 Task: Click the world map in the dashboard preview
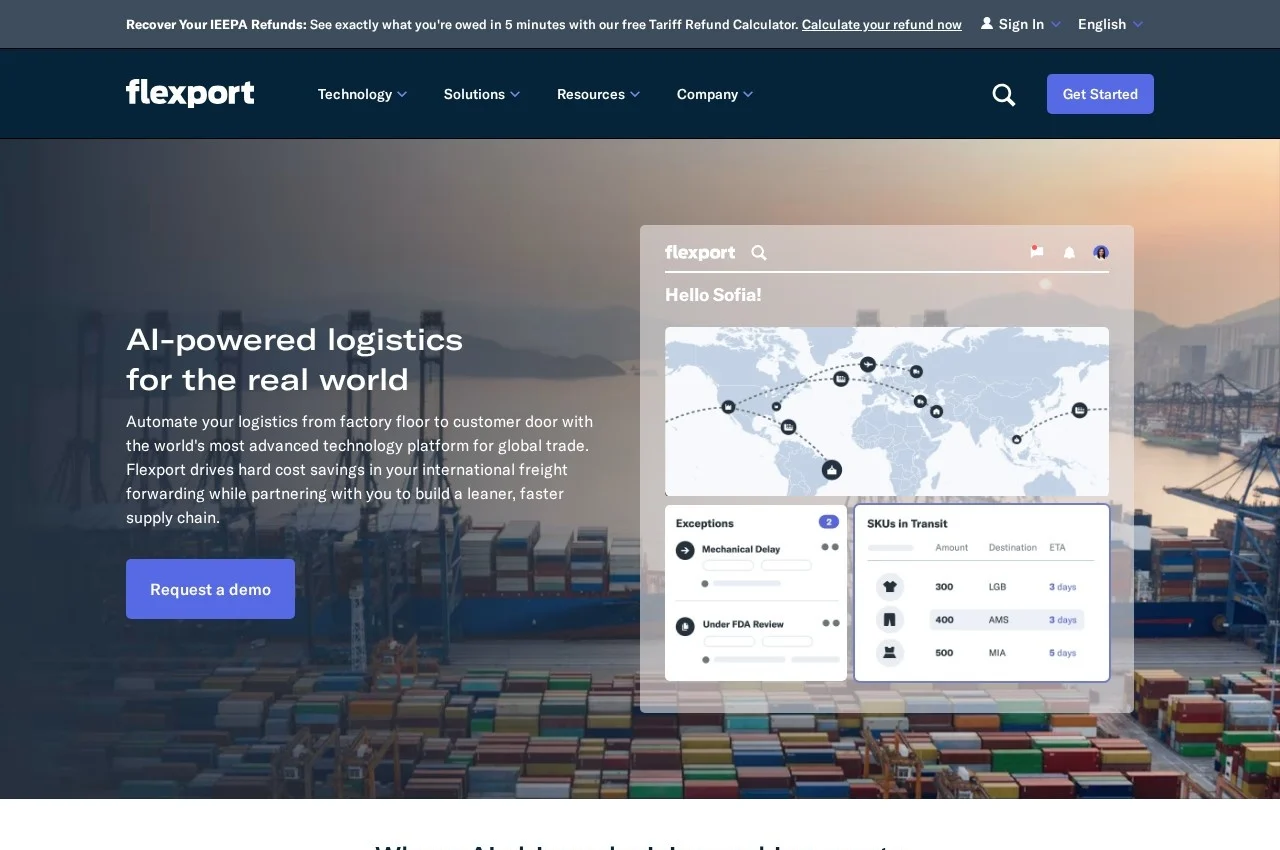887,411
